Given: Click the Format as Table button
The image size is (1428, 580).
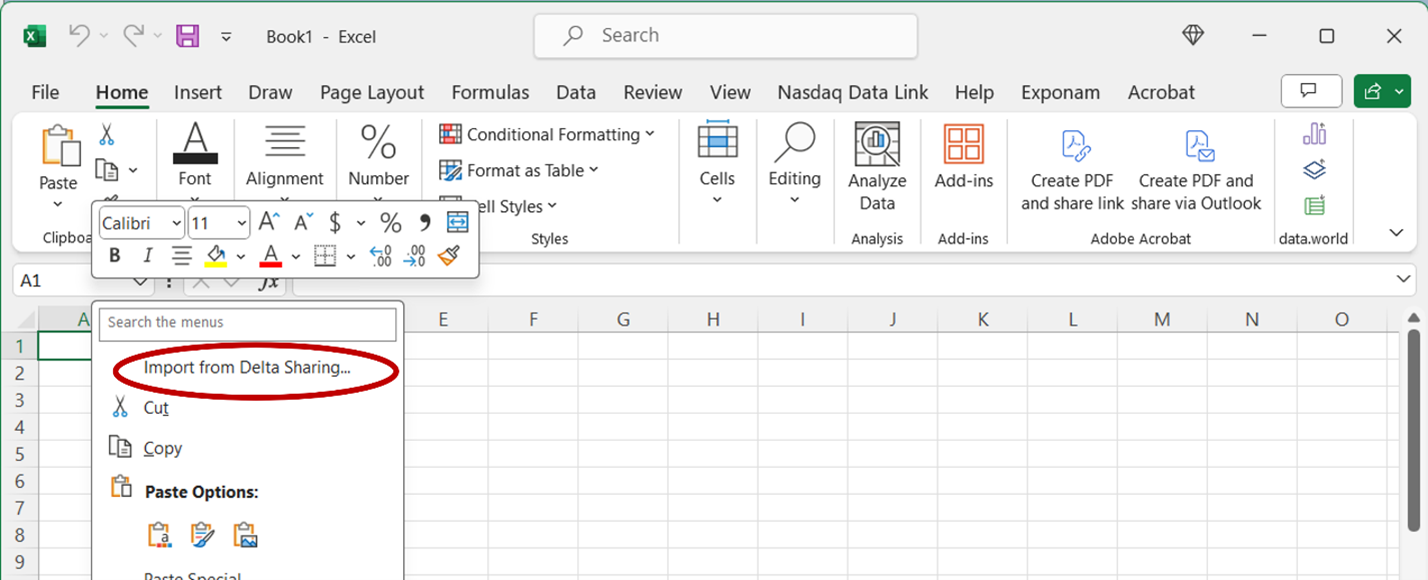Looking at the screenshot, I should (518, 170).
